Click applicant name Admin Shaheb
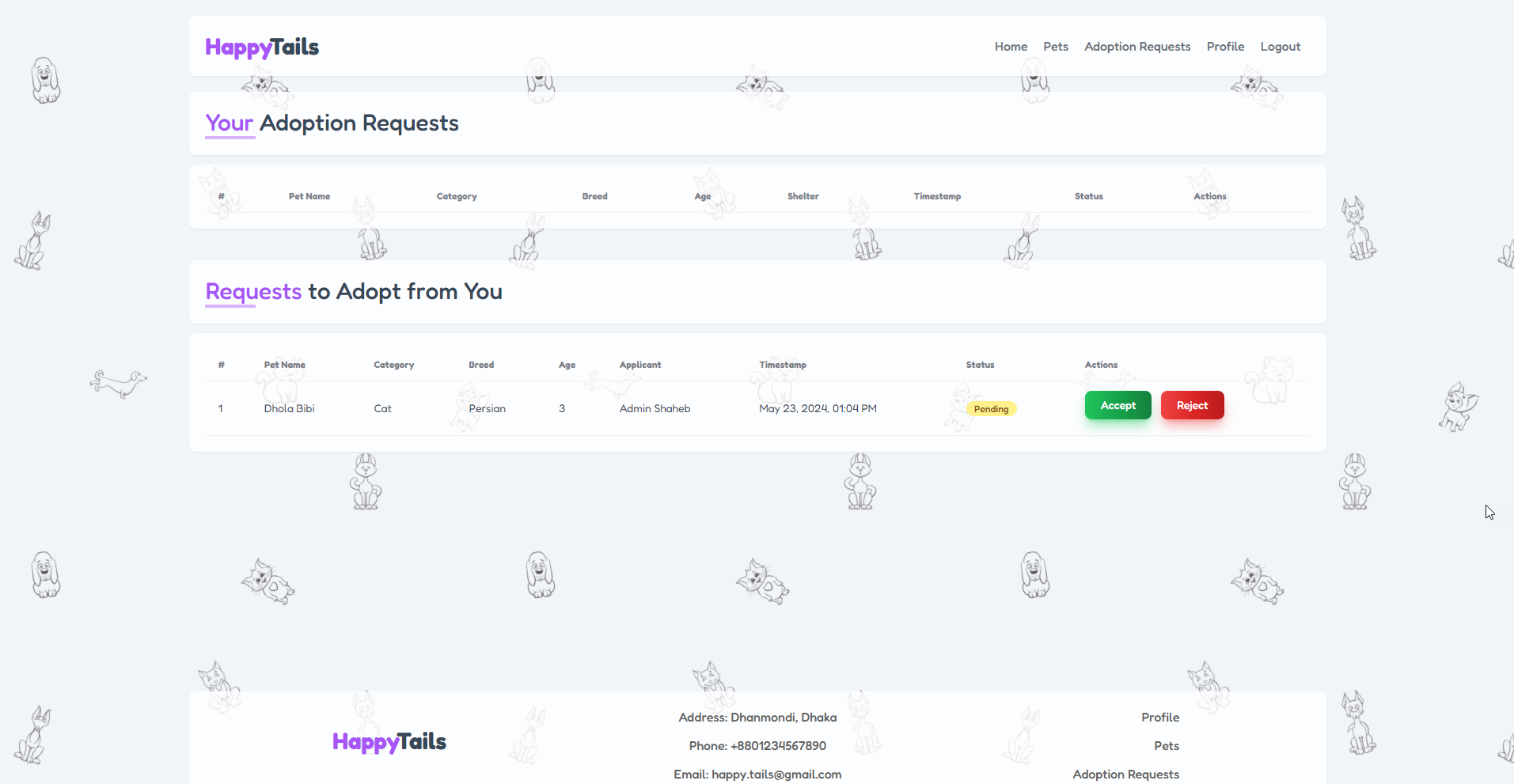Image resolution: width=1514 pixels, height=784 pixels. 655,409
